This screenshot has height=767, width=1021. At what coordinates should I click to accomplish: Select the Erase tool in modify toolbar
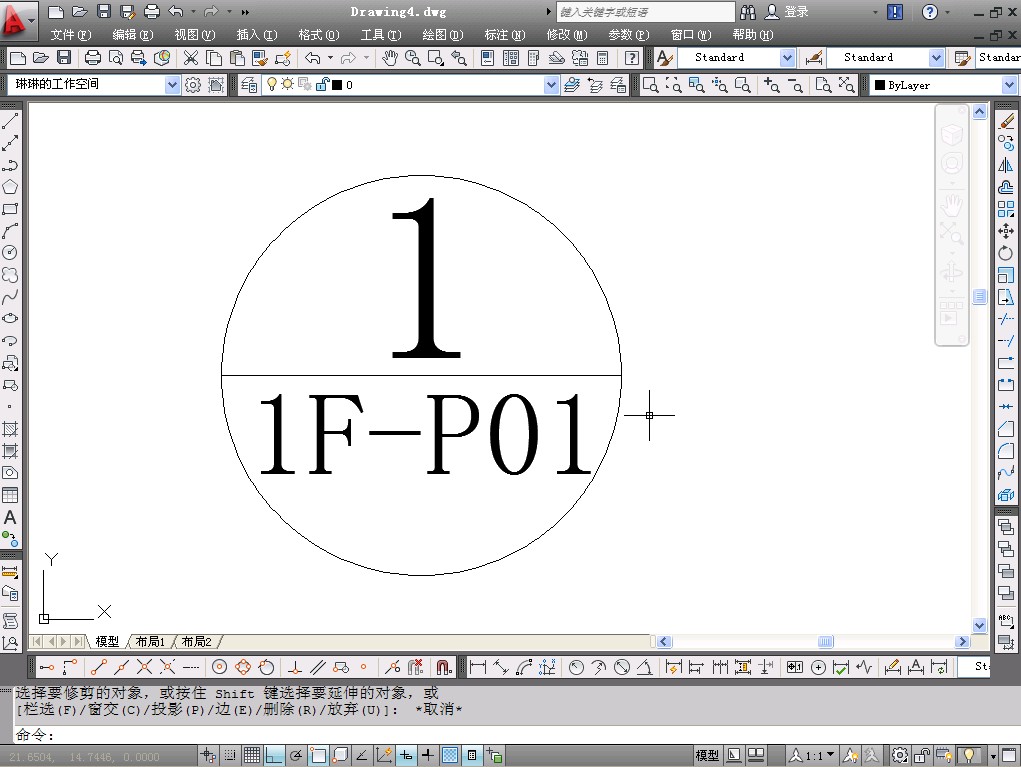[x=1006, y=122]
